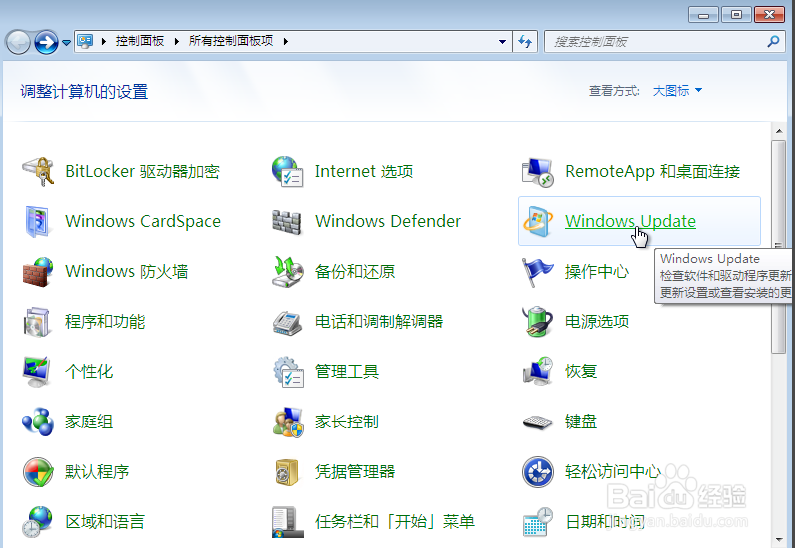The image size is (795, 554).
Task: Click the Windows Defender link text
Action: tap(388, 221)
